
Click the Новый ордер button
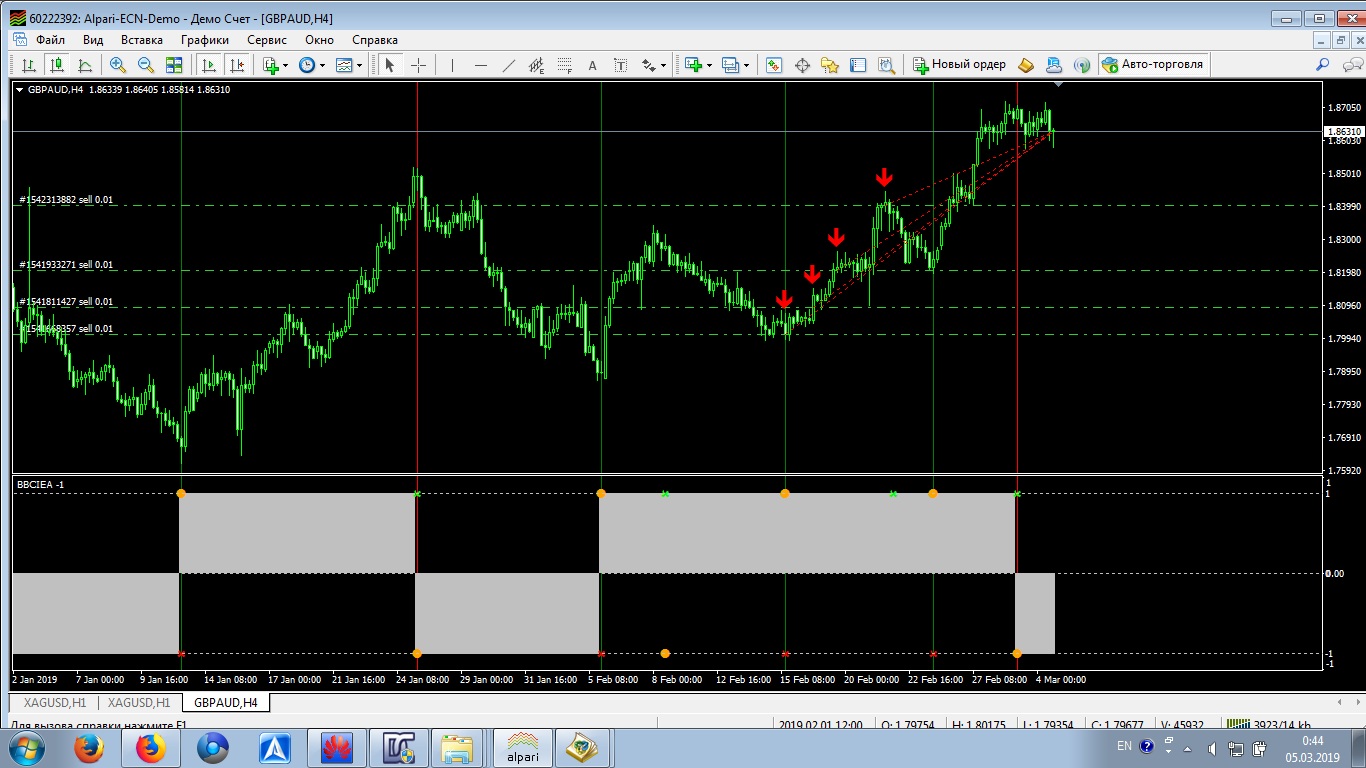point(959,65)
